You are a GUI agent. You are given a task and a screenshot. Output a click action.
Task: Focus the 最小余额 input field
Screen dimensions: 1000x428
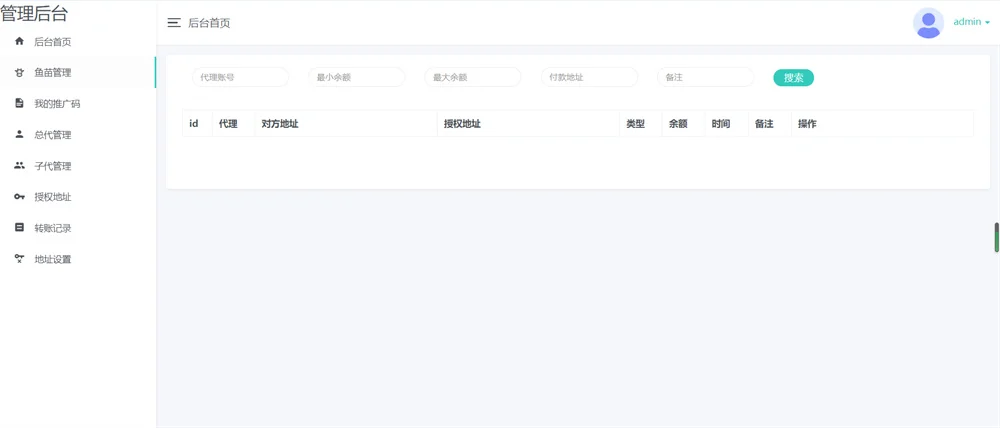coord(357,77)
